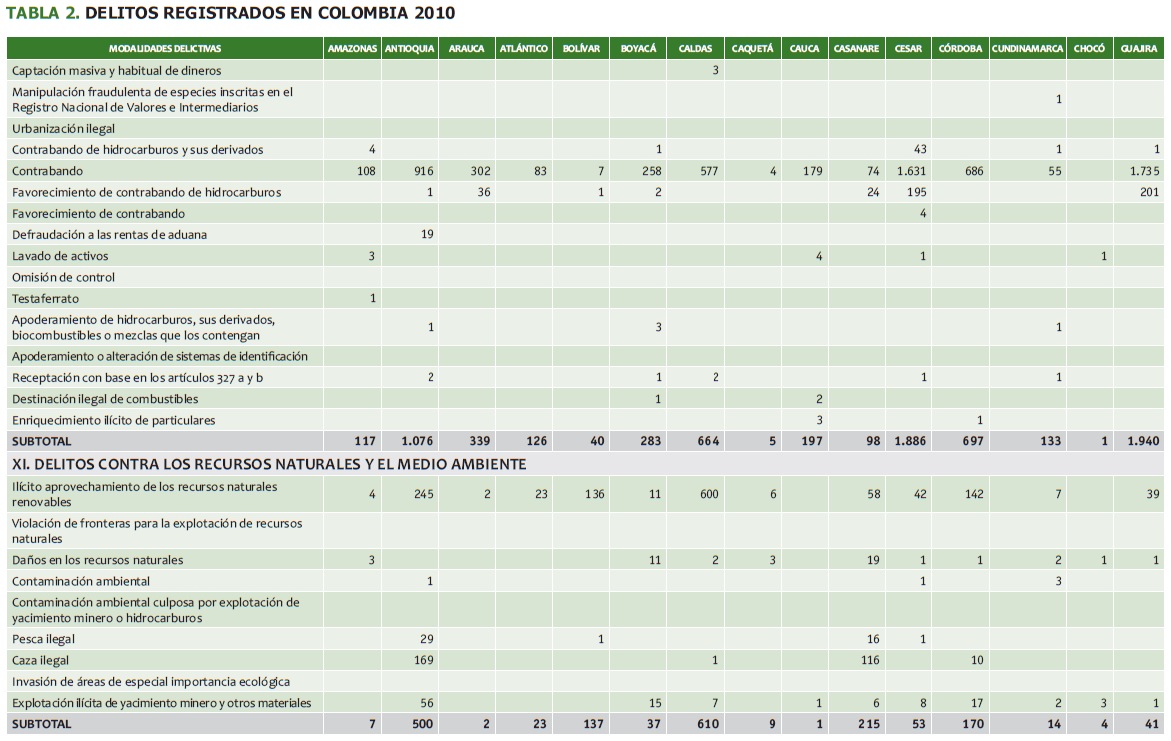Click the ANTIOQUIA column header
Screen dimensions: 1171x741
(x=409, y=49)
